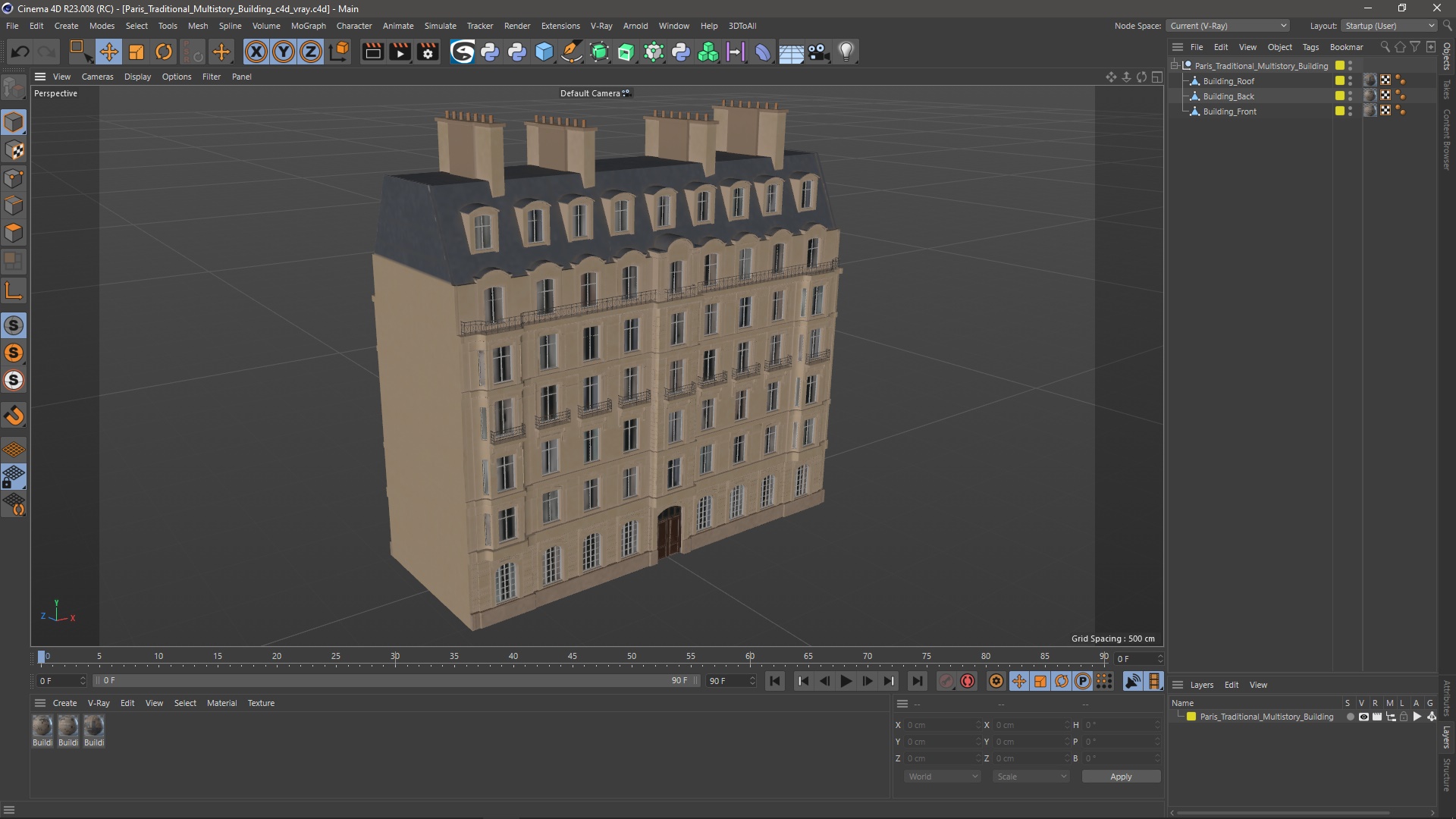
Task: Toggle Autokeying button
Action: [968, 681]
